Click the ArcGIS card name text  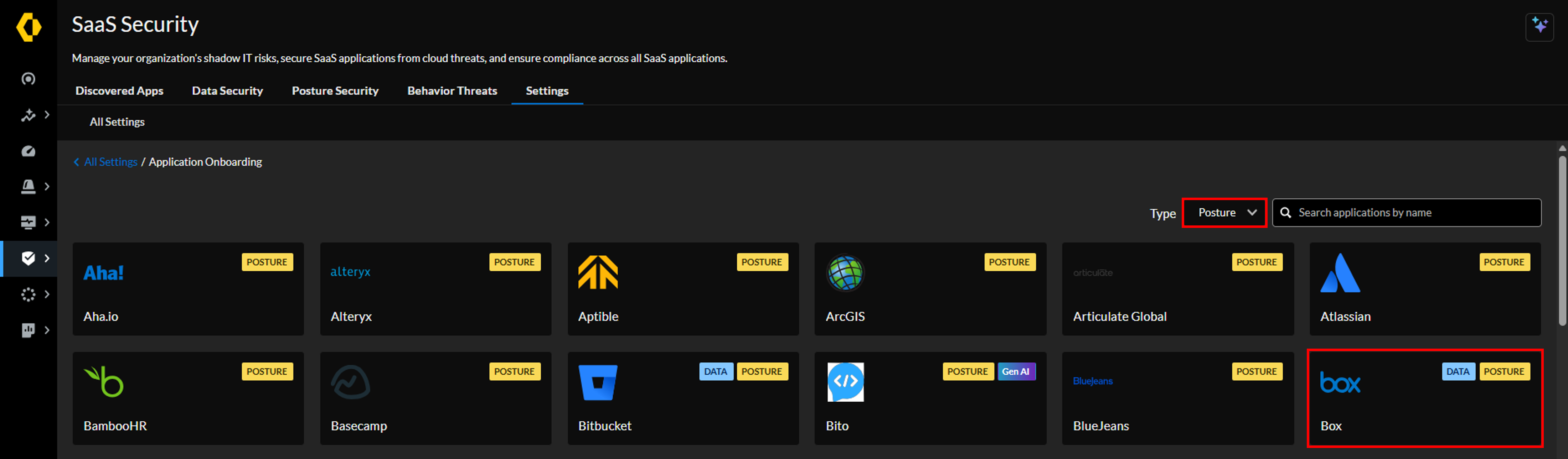[x=845, y=317]
